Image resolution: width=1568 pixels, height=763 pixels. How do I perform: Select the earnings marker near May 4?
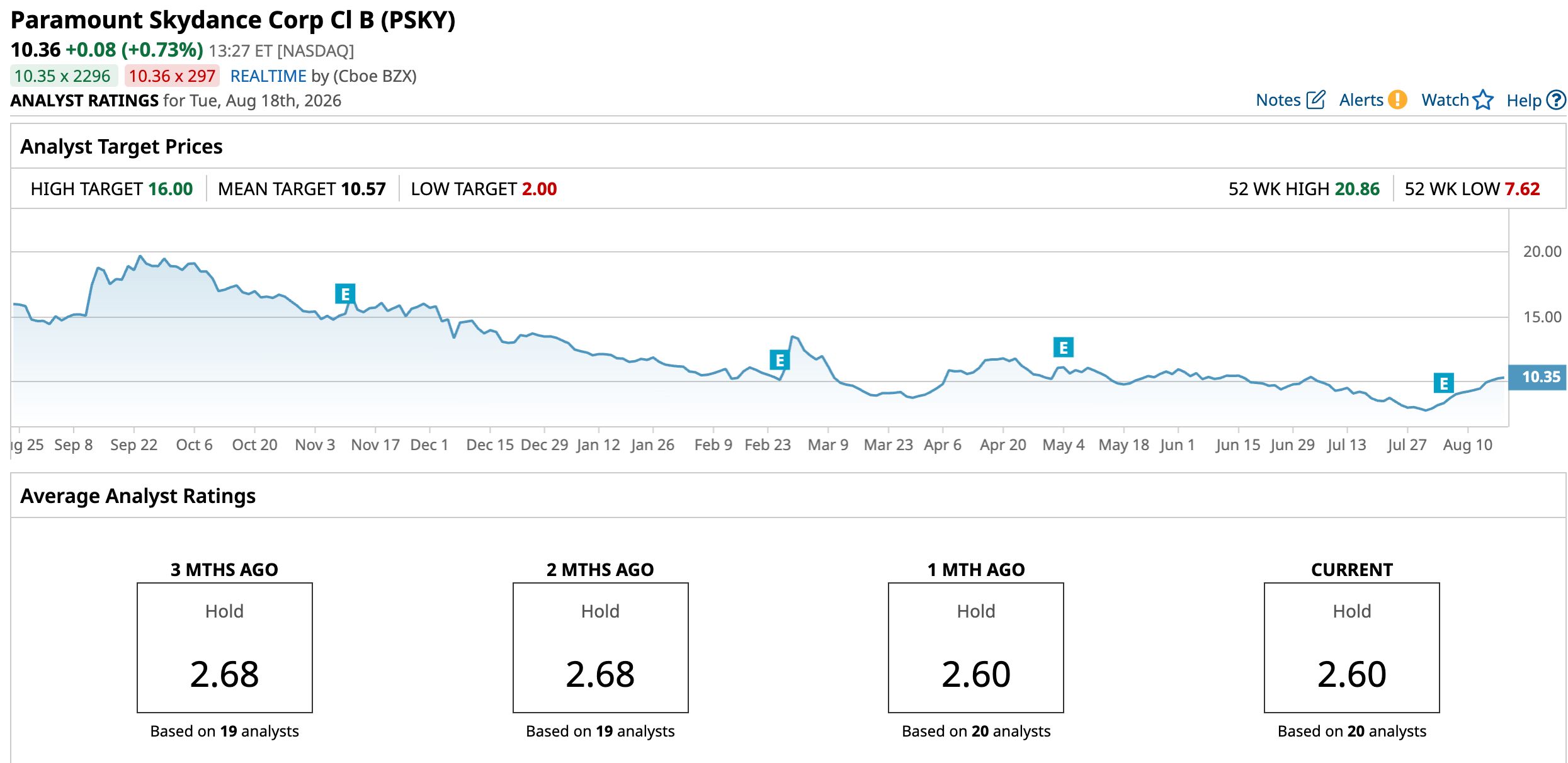click(x=1064, y=347)
